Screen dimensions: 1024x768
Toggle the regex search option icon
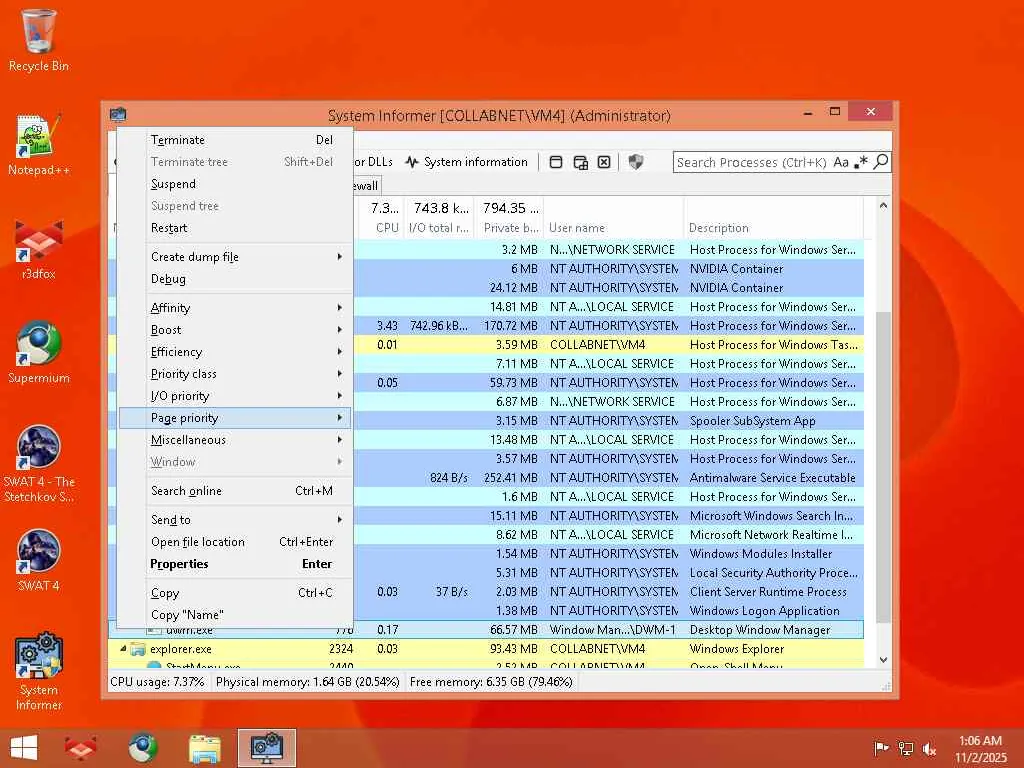click(861, 161)
